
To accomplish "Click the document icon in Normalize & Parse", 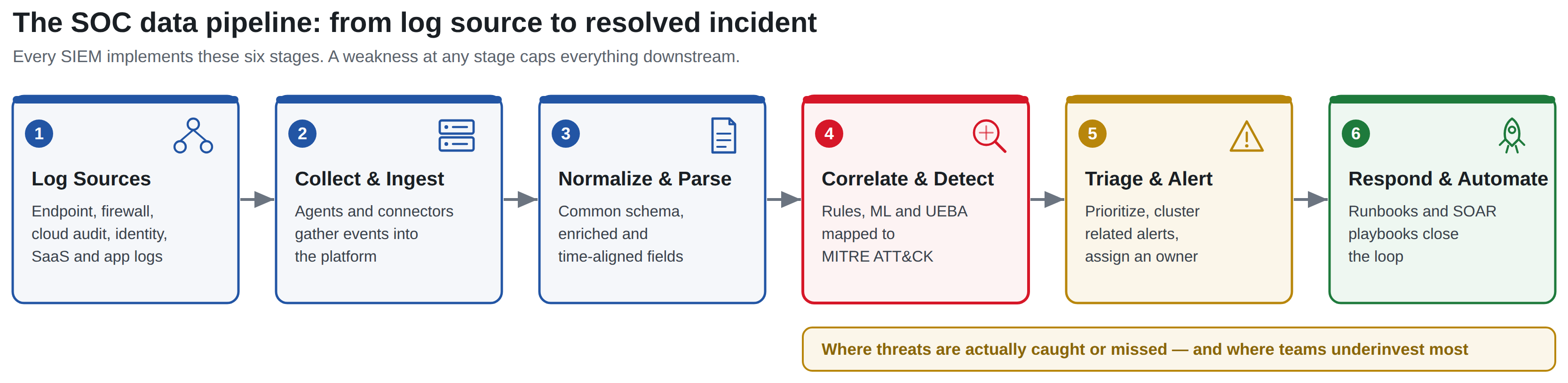I will coord(723,135).
